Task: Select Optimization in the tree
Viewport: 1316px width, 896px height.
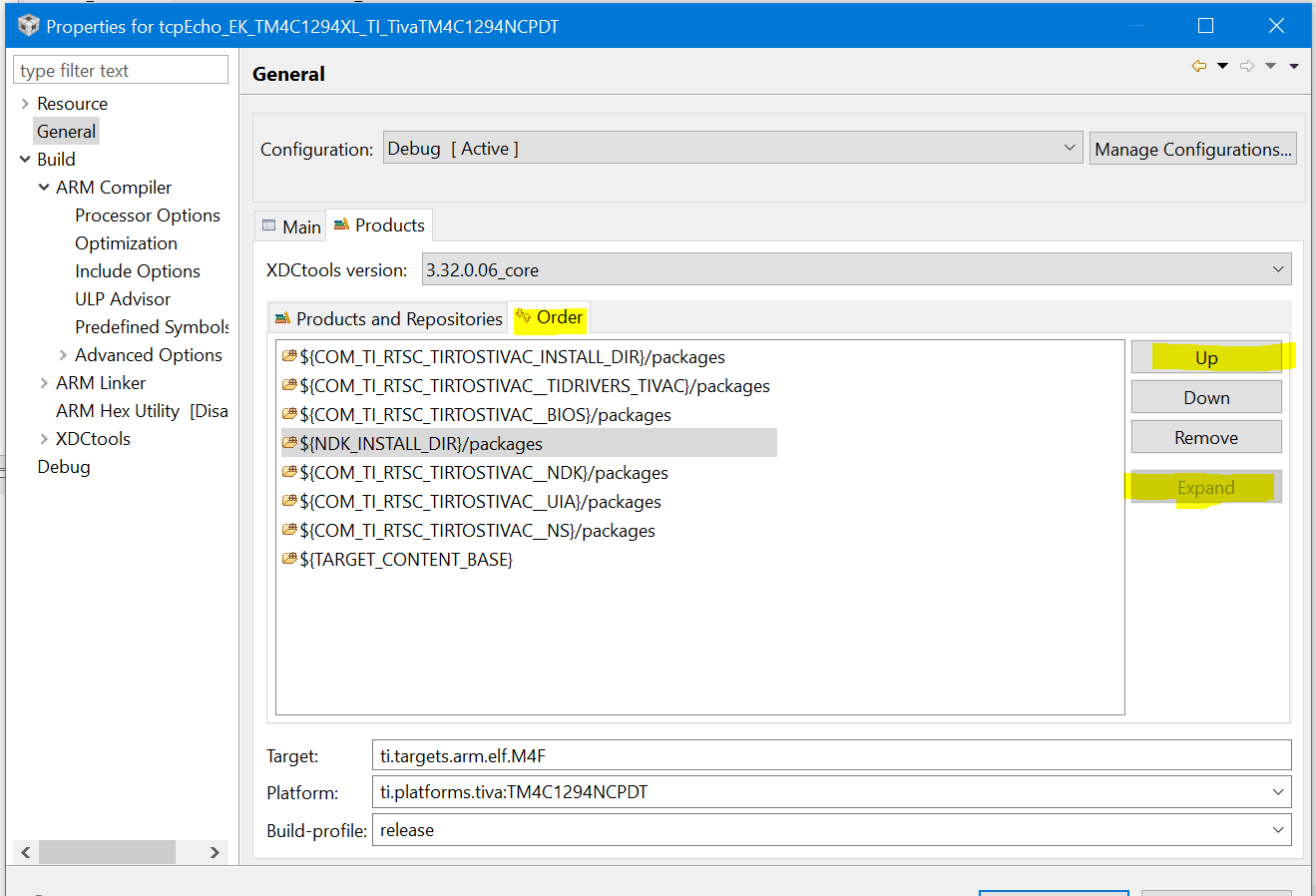Action: click(x=126, y=243)
